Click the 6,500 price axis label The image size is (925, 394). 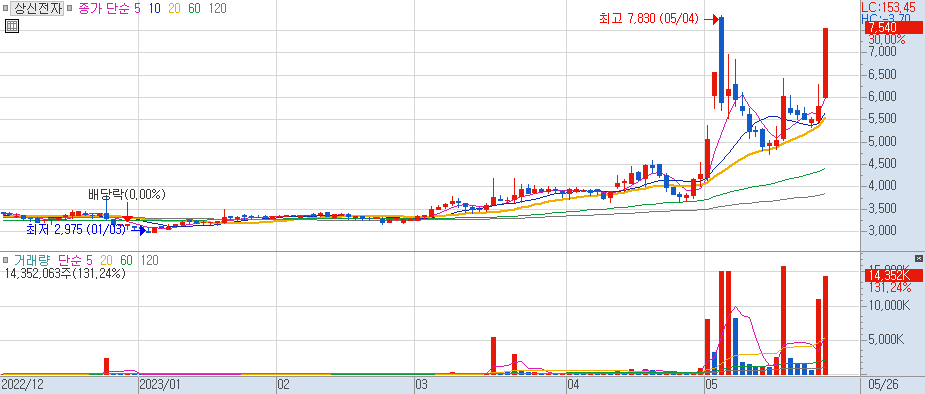(883, 75)
